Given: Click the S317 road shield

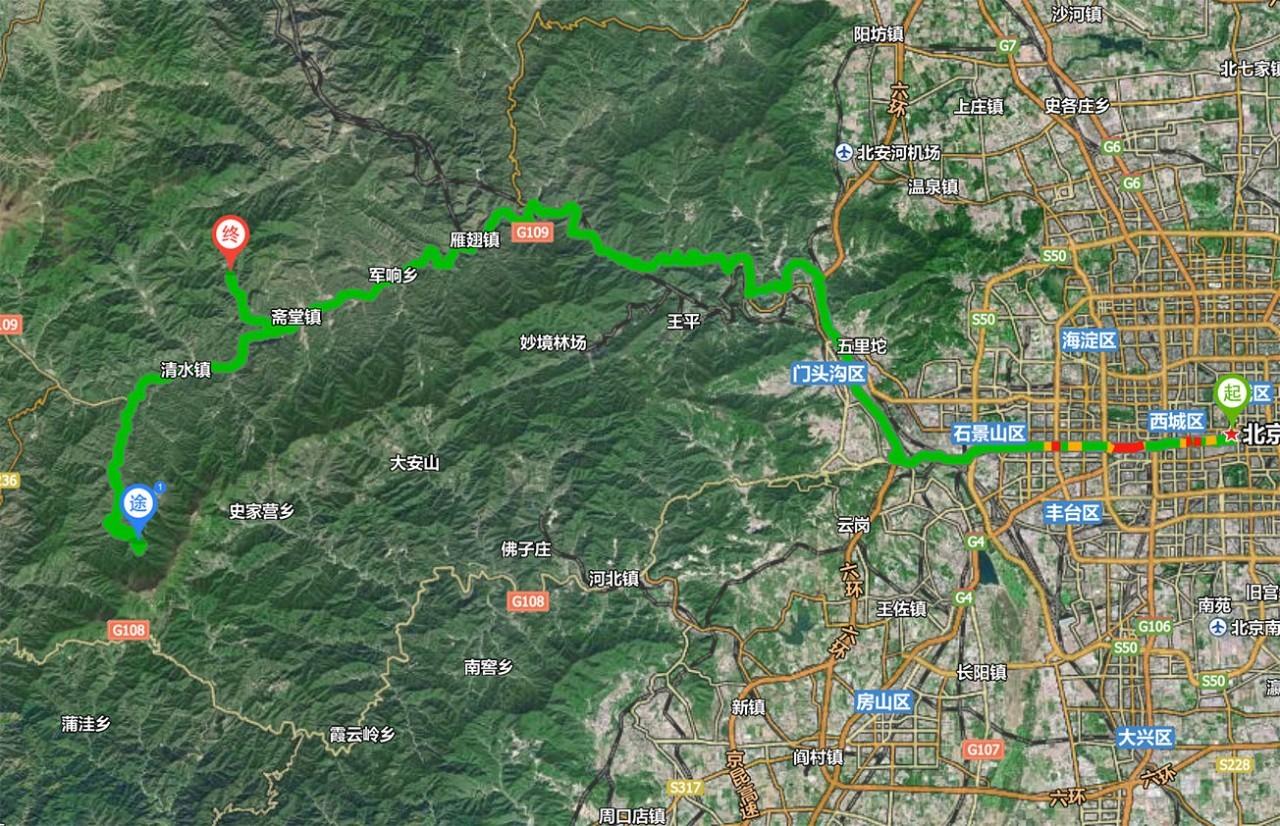Looking at the screenshot, I should [685, 788].
